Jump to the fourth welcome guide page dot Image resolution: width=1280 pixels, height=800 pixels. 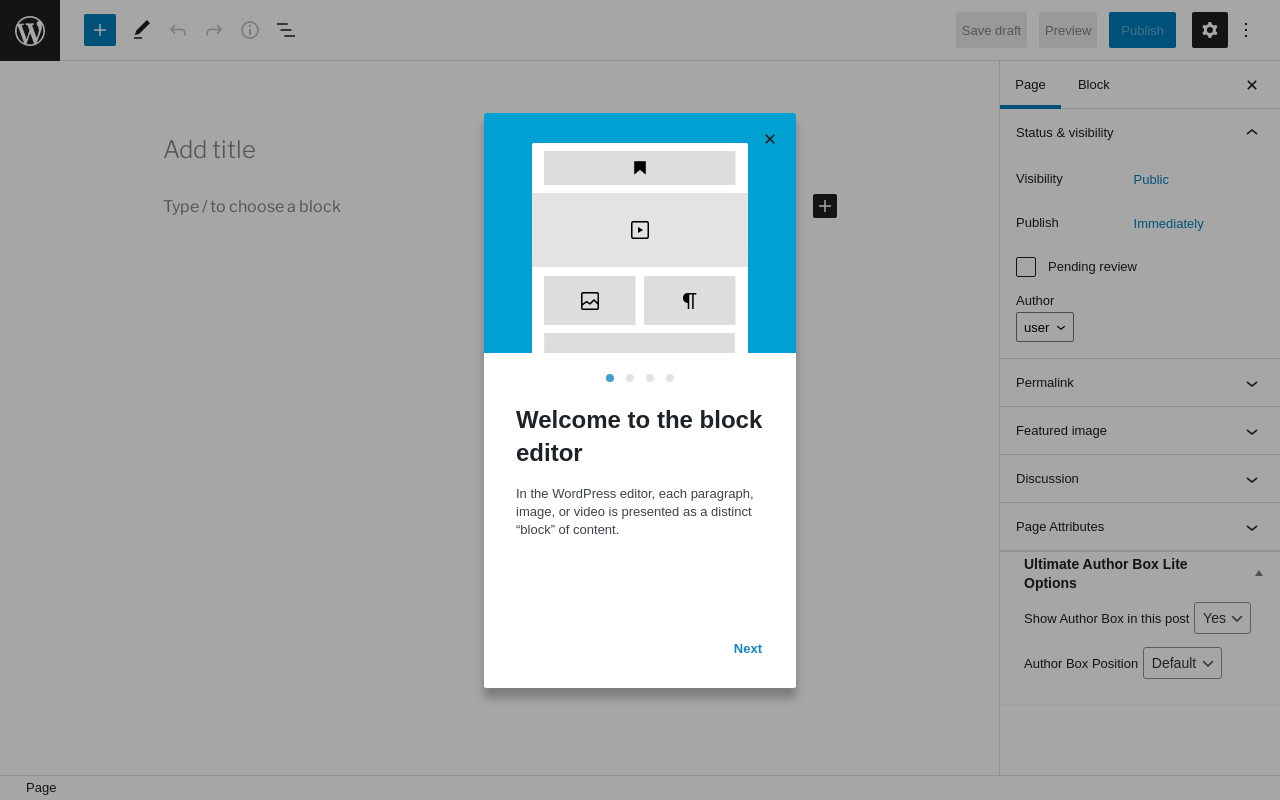click(670, 378)
